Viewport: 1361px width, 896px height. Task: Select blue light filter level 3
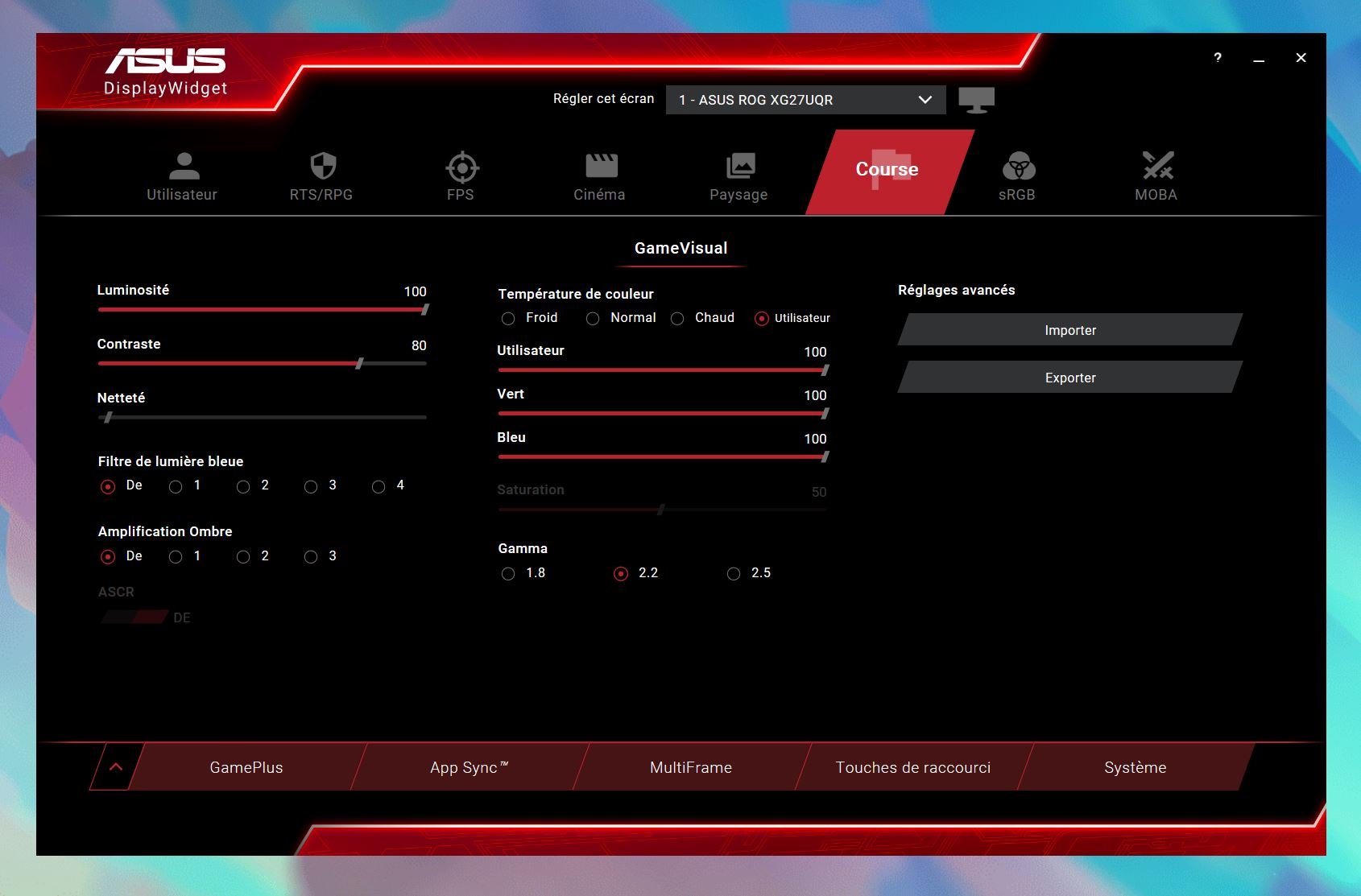coord(311,486)
